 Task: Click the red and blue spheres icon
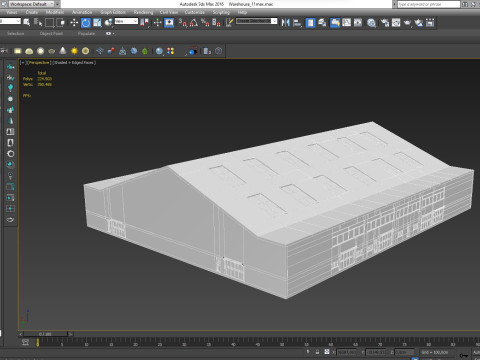(111, 51)
